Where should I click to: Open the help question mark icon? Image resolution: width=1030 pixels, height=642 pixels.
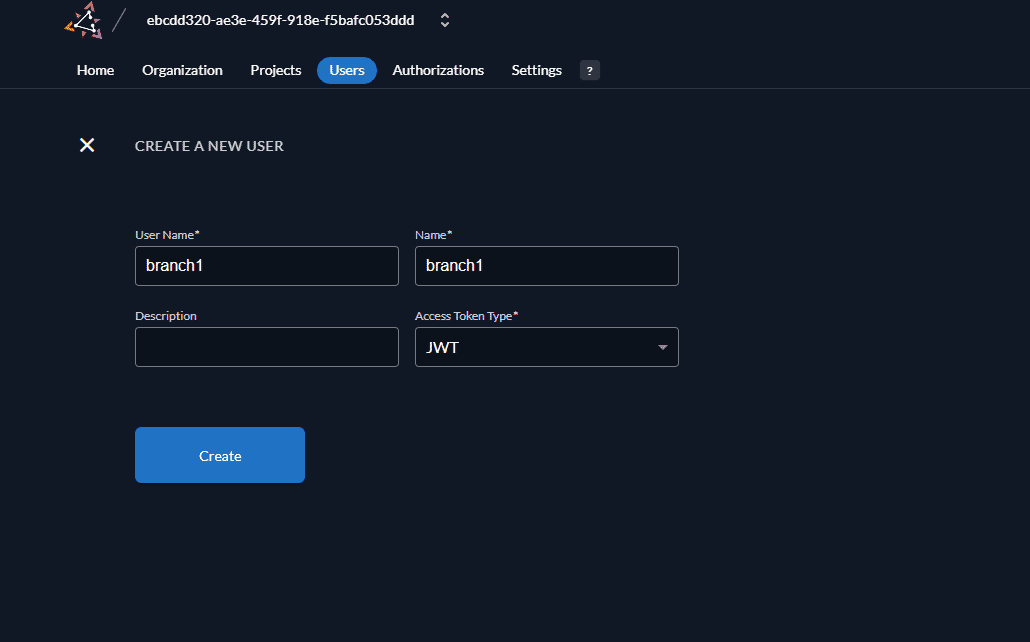coord(589,70)
